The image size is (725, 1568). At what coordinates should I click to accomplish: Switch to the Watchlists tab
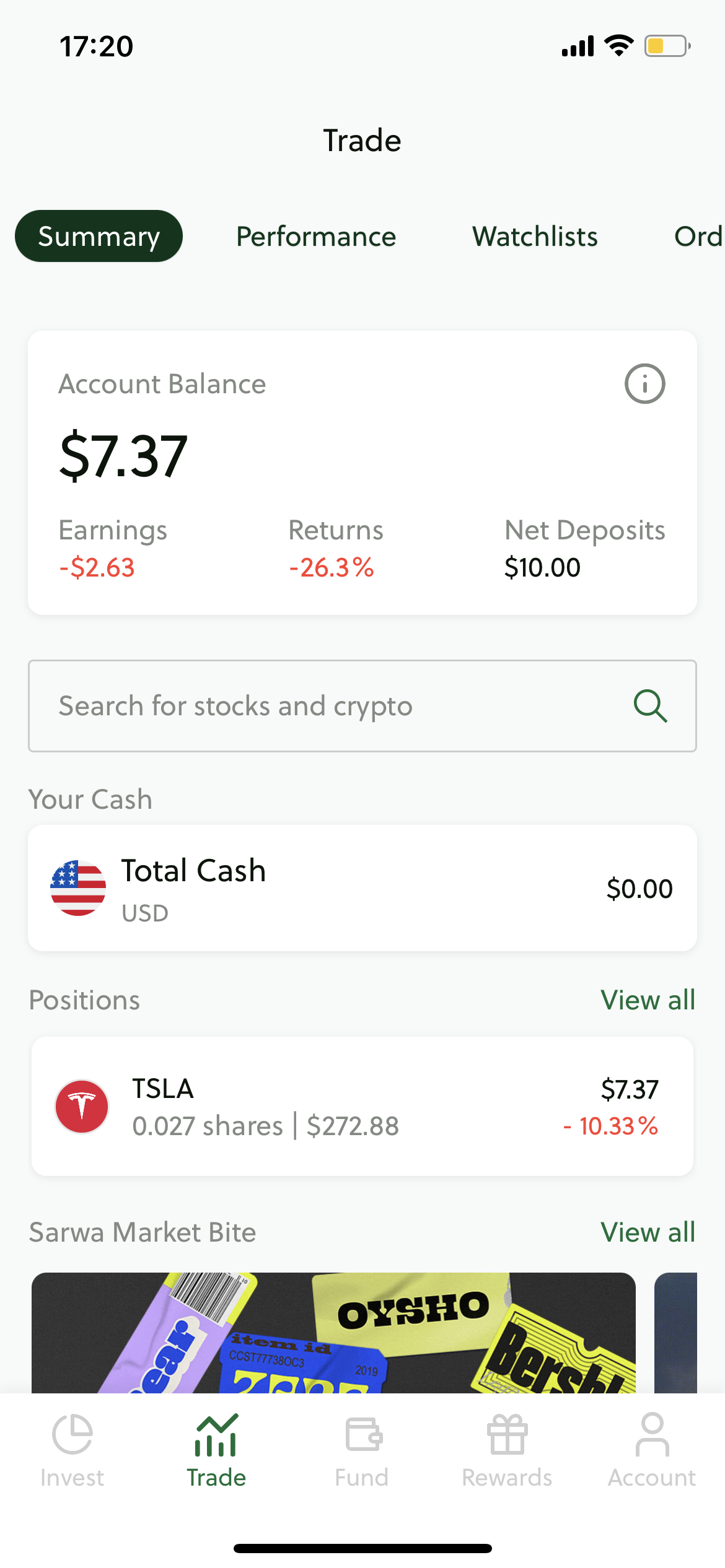(535, 237)
